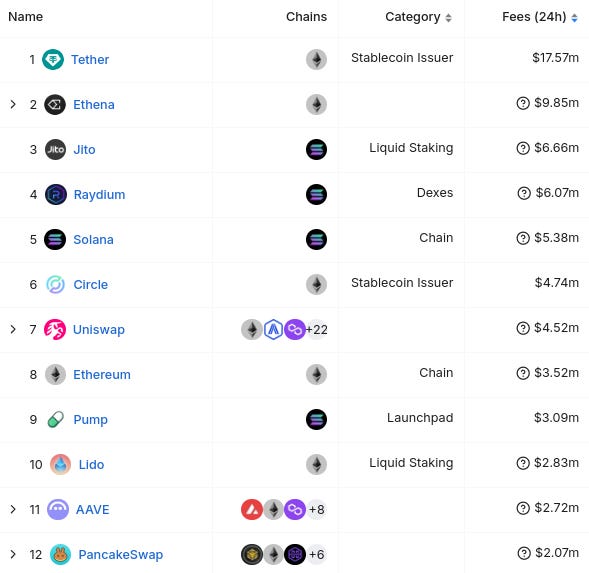
Task: Expand the Ethena row
Action: pos(13,104)
